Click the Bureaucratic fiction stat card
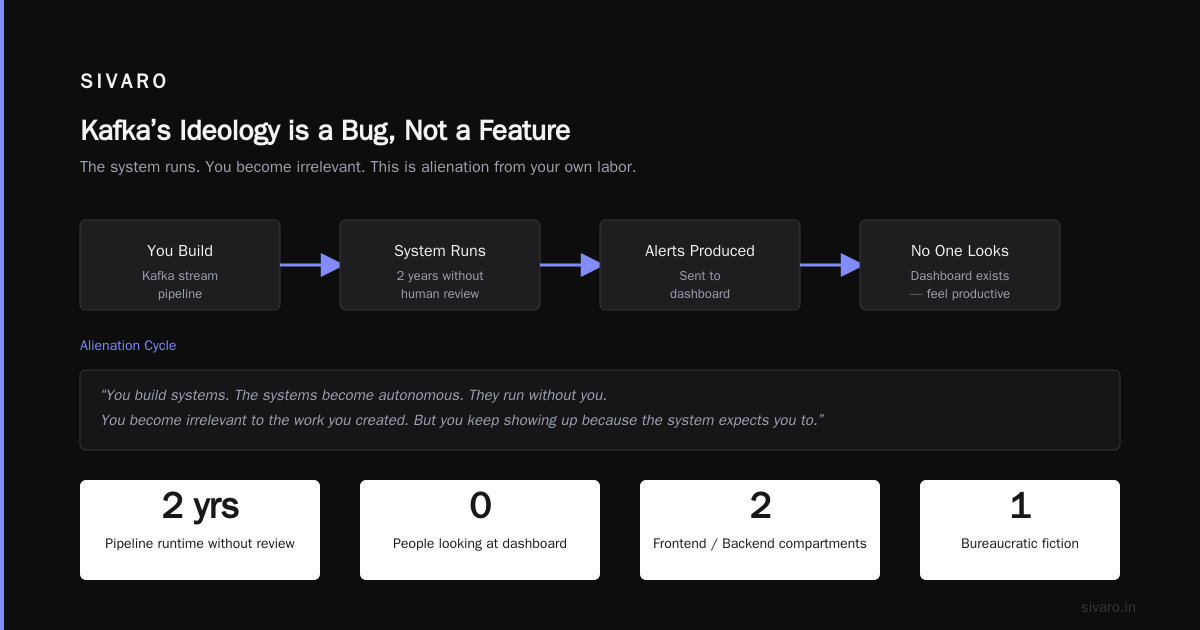 tap(1020, 530)
